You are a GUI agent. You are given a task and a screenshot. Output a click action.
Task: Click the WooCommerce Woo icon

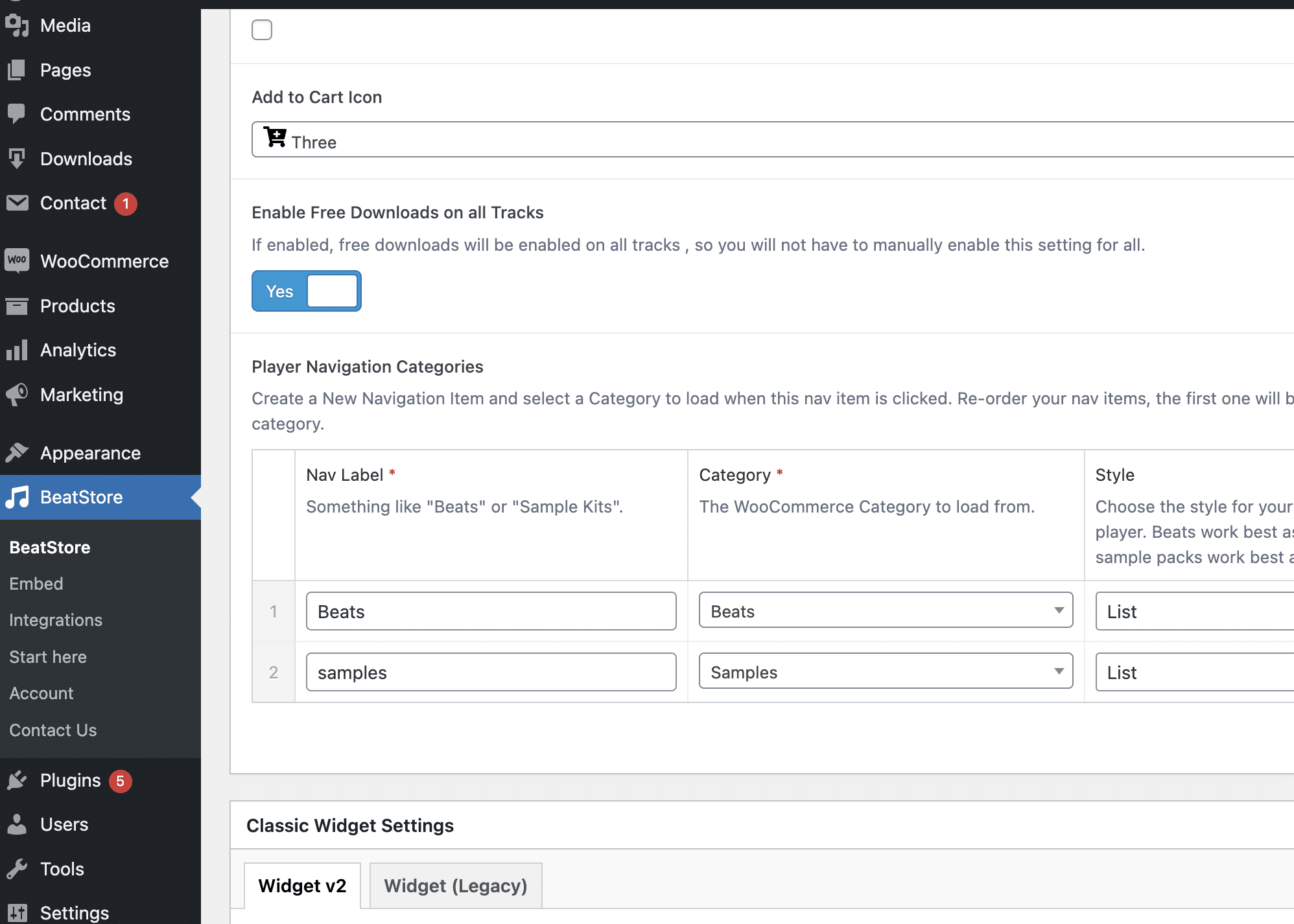click(x=17, y=260)
